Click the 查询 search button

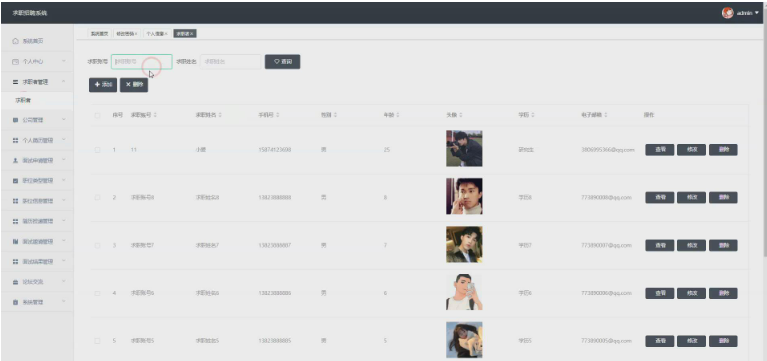point(282,62)
